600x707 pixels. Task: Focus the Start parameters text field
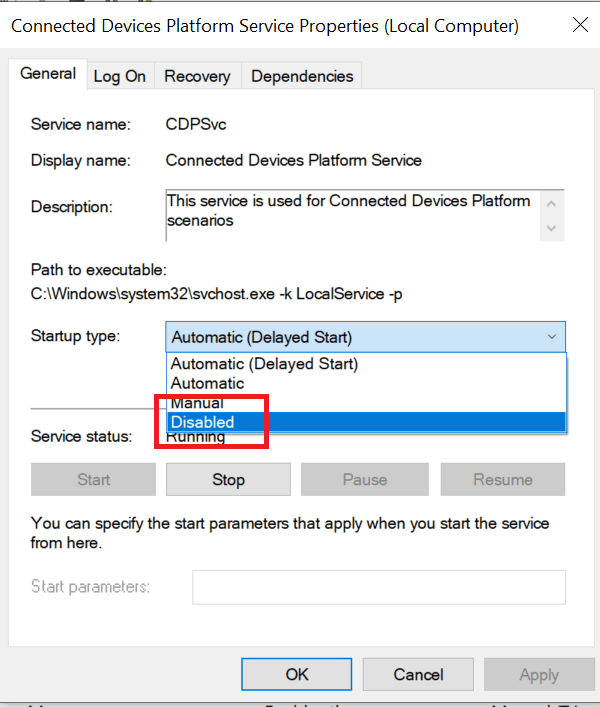379,587
